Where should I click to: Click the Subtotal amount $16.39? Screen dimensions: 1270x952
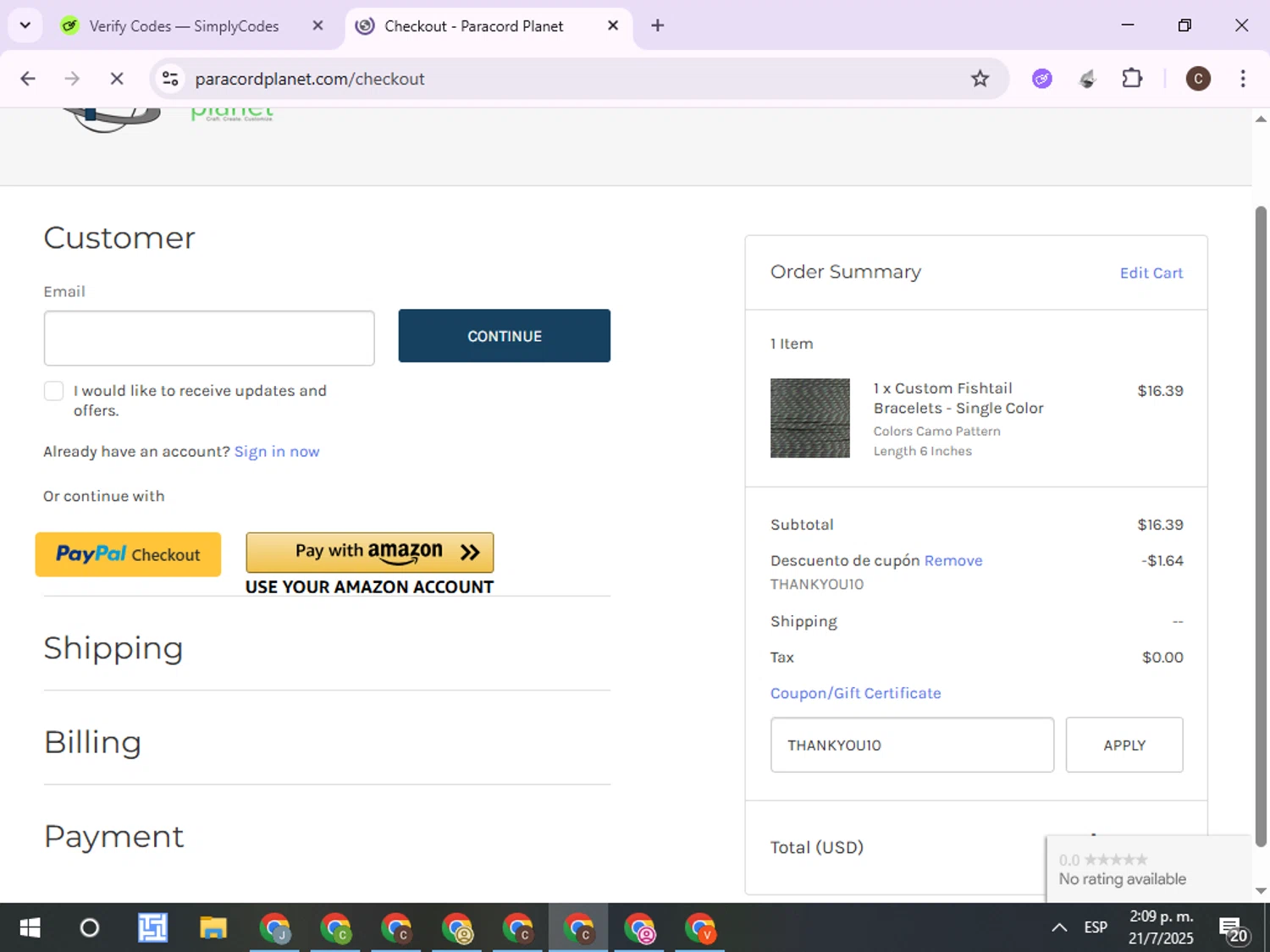[x=1160, y=525]
